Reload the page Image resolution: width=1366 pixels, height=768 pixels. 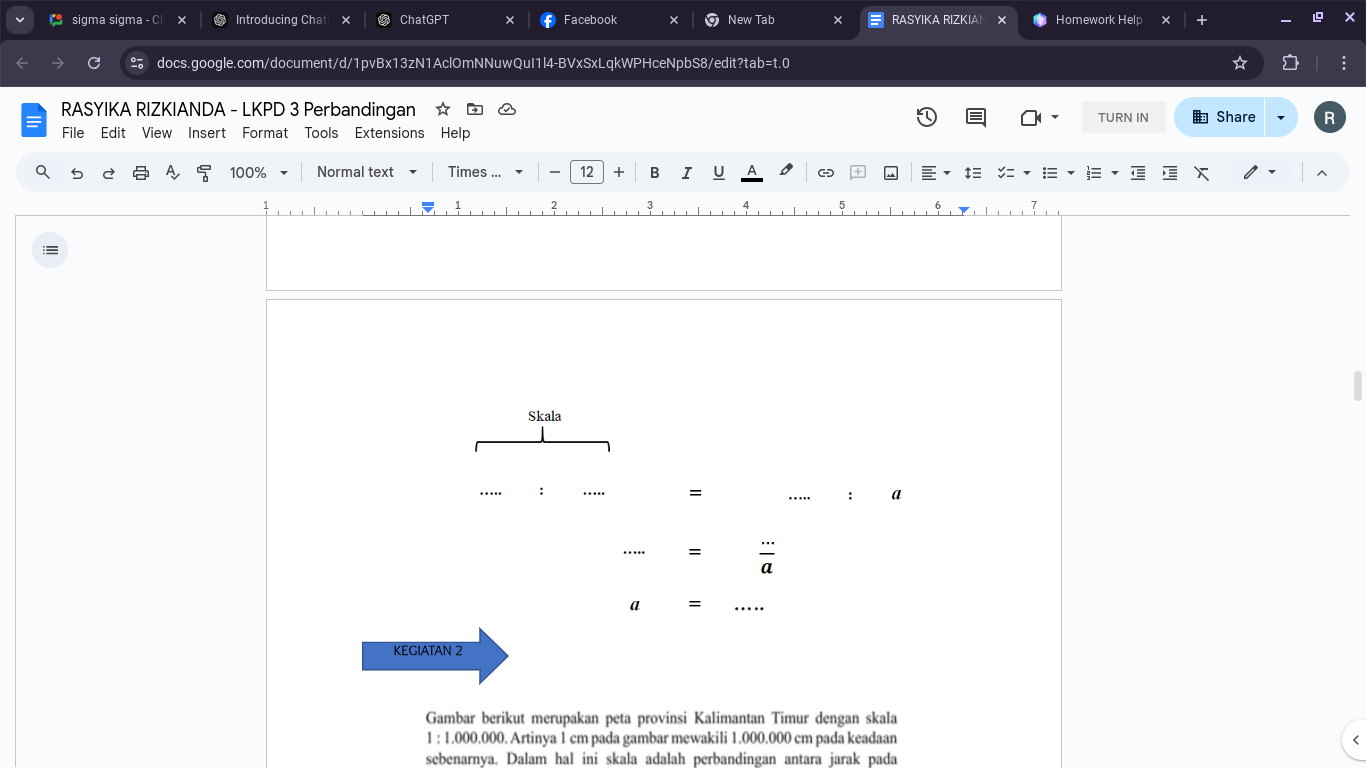pyautogui.click(x=94, y=63)
